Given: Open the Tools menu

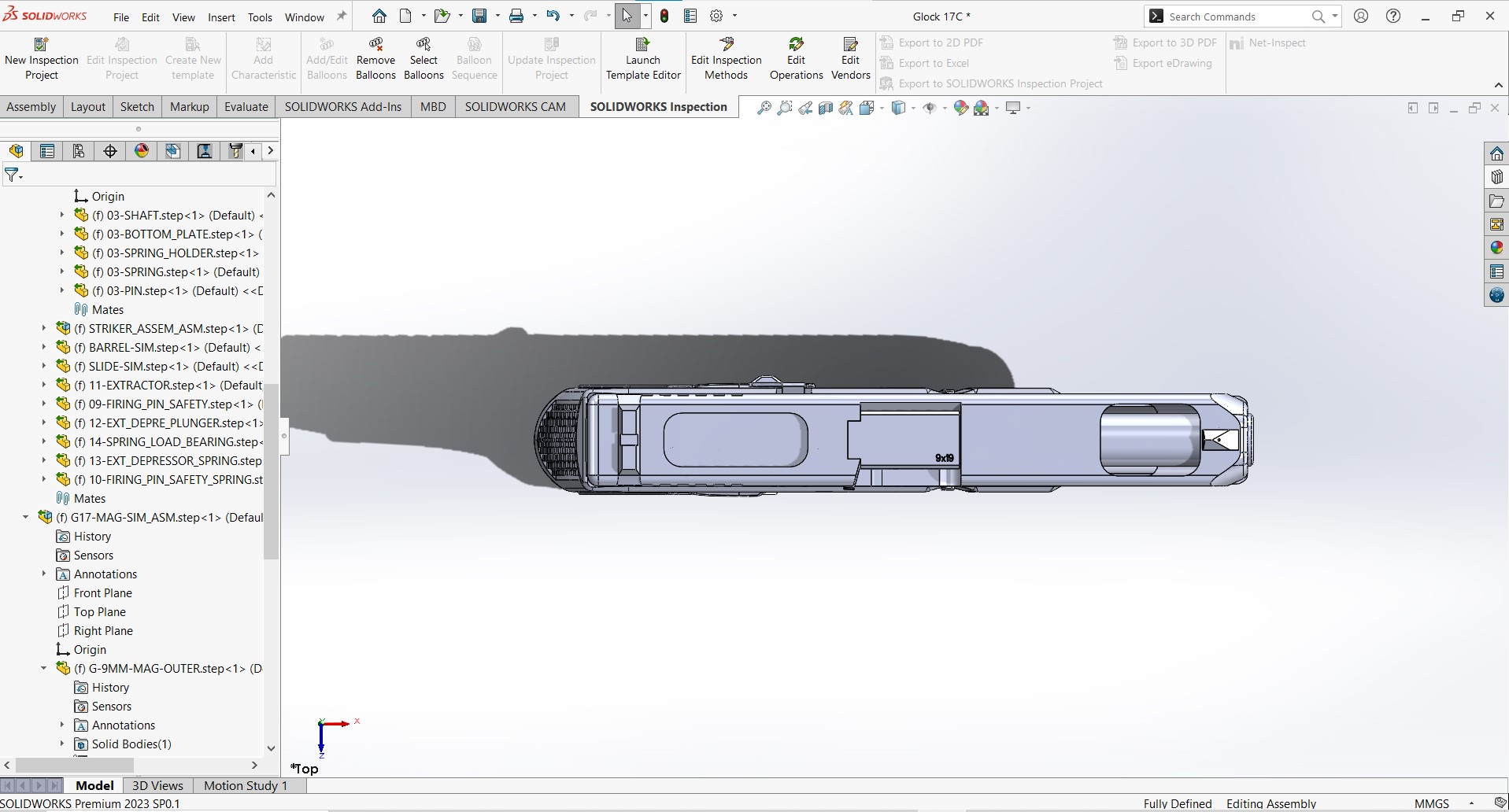Looking at the screenshot, I should coord(260,17).
